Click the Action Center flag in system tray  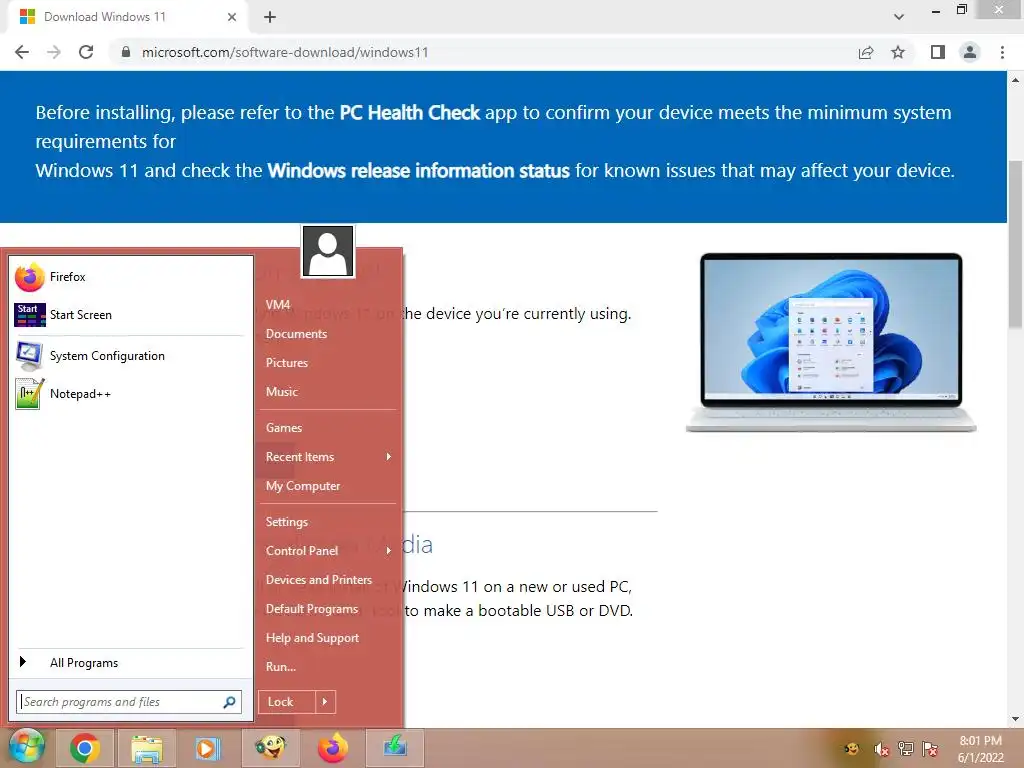click(931, 749)
